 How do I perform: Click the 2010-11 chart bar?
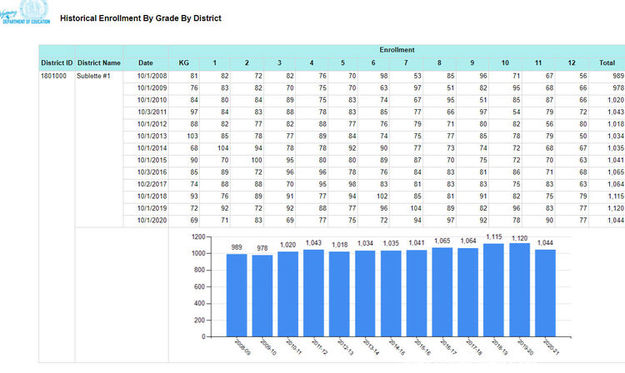(x=288, y=294)
